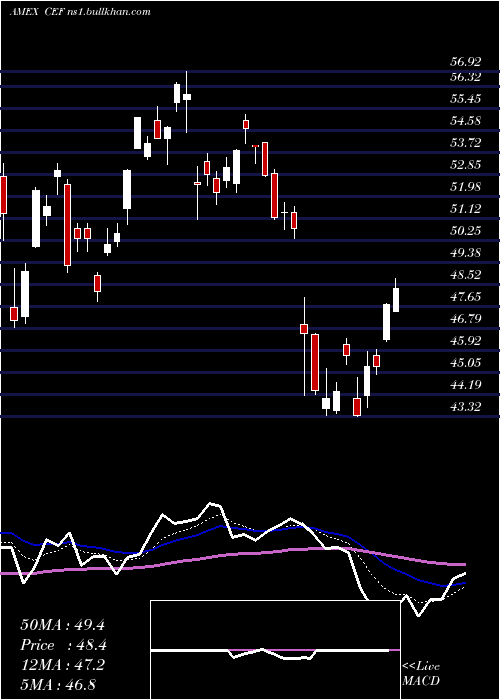Click the 53.72 price level label
The width and height of the screenshot is (500, 700).
[465, 143]
